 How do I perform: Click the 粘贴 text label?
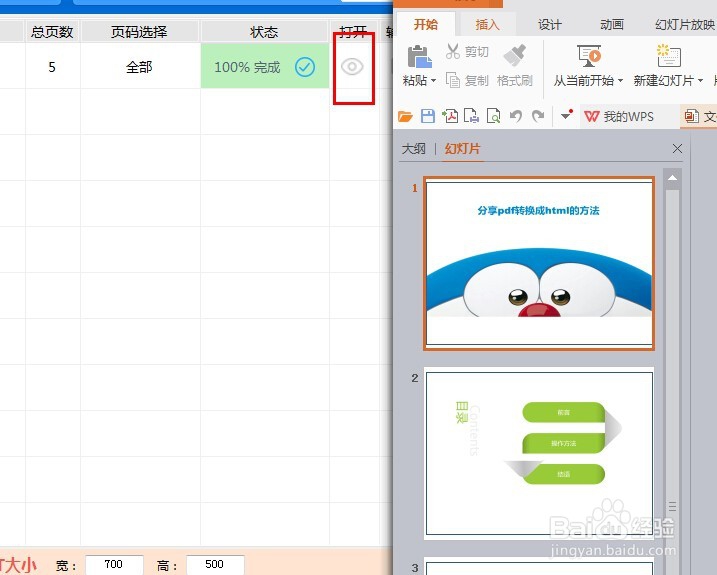[x=415, y=81]
